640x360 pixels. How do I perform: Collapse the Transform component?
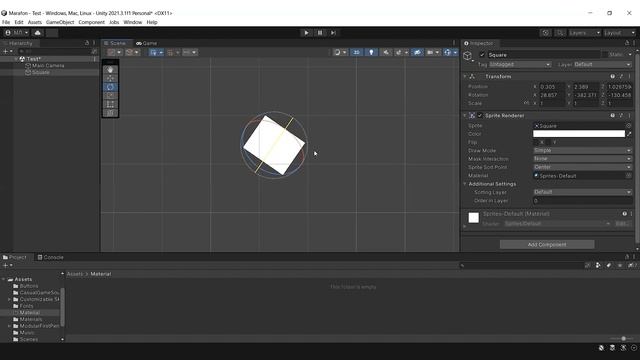click(x=465, y=76)
